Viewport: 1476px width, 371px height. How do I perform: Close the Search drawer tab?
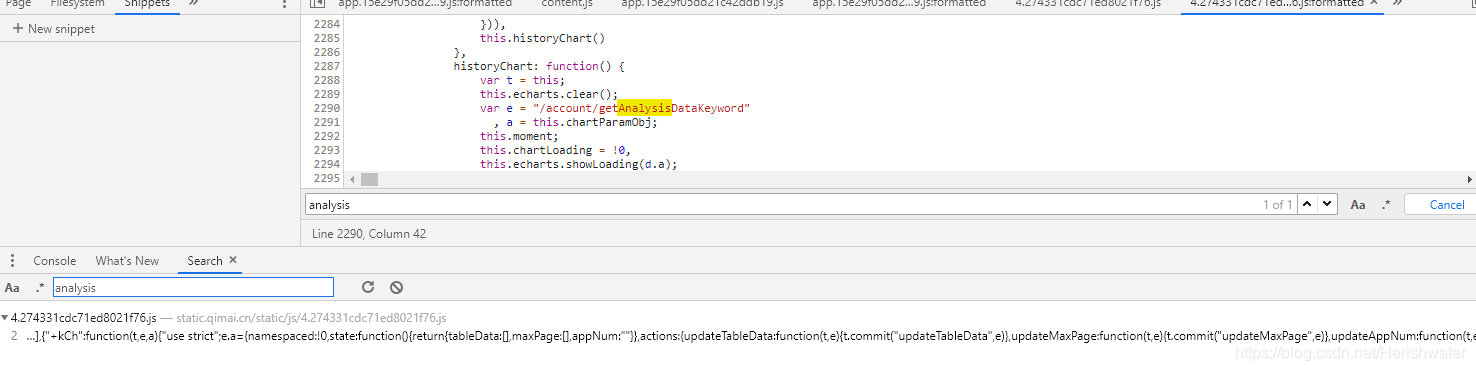(x=233, y=260)
